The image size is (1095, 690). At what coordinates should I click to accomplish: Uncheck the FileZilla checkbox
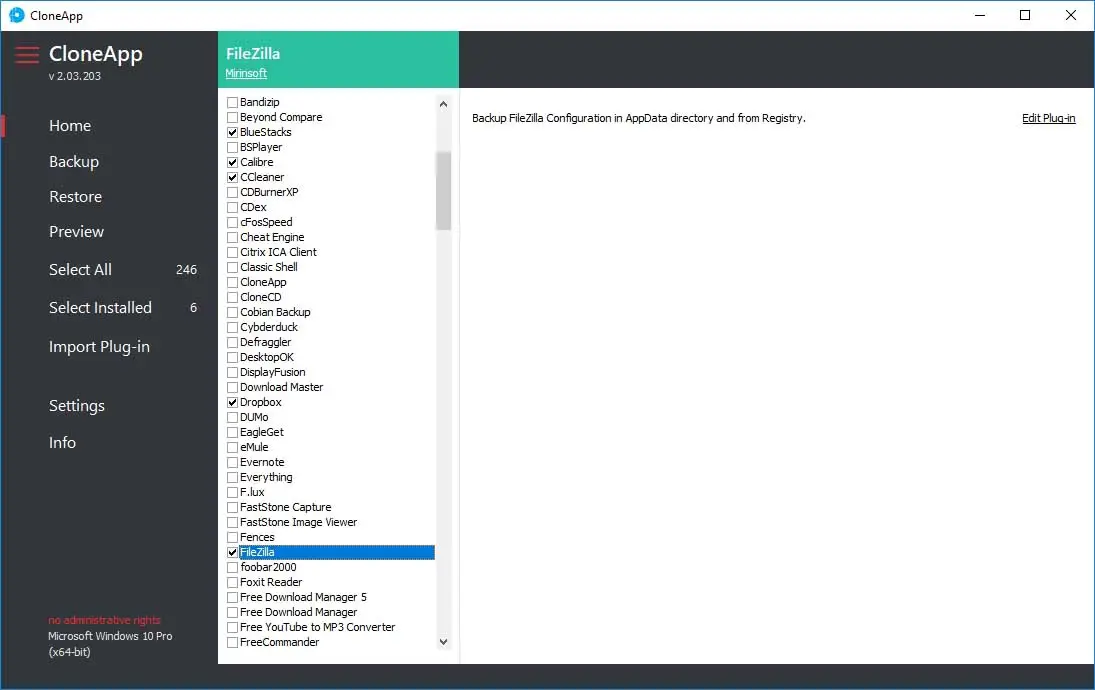(233, 552)
